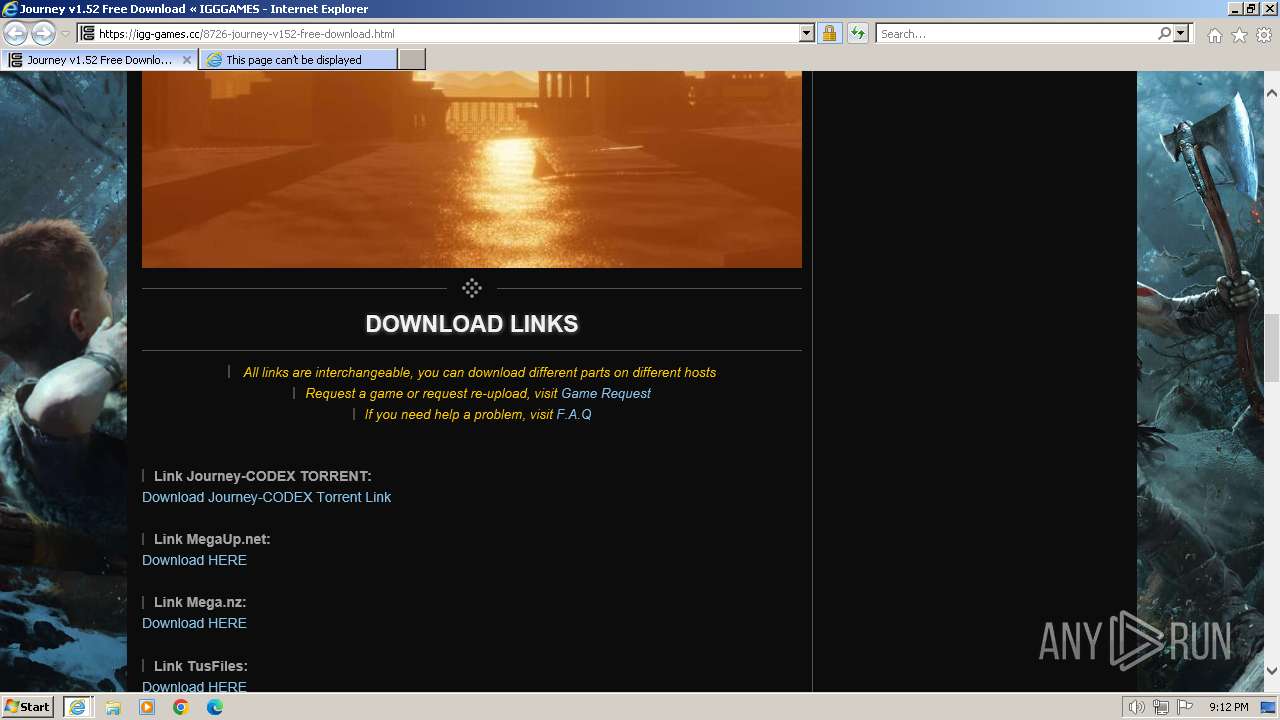Open media player taskbar icon
Viewport: 1280px width, 720px height.
coord(147,707)
